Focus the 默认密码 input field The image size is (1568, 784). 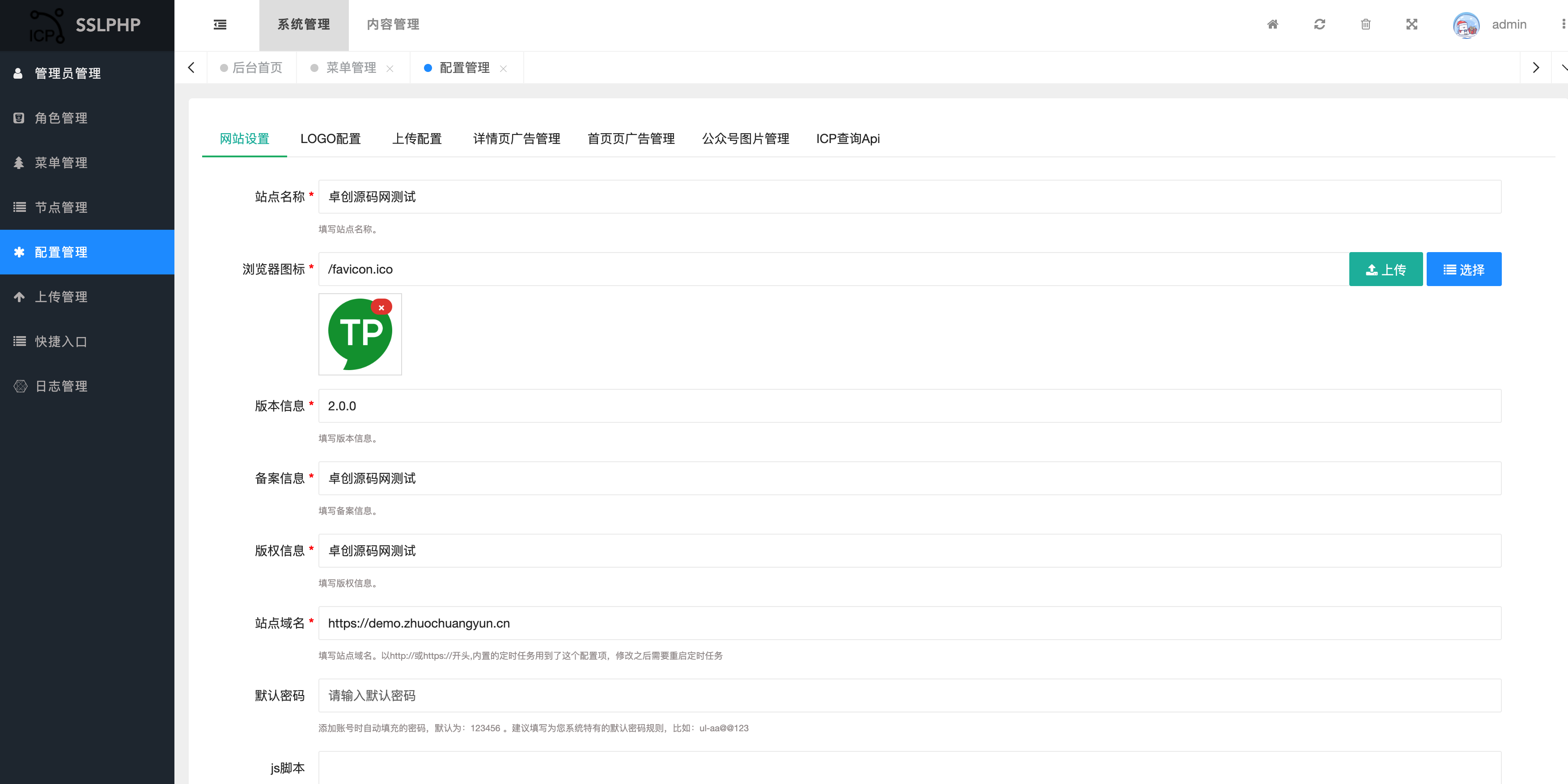(x=909, y=695)
